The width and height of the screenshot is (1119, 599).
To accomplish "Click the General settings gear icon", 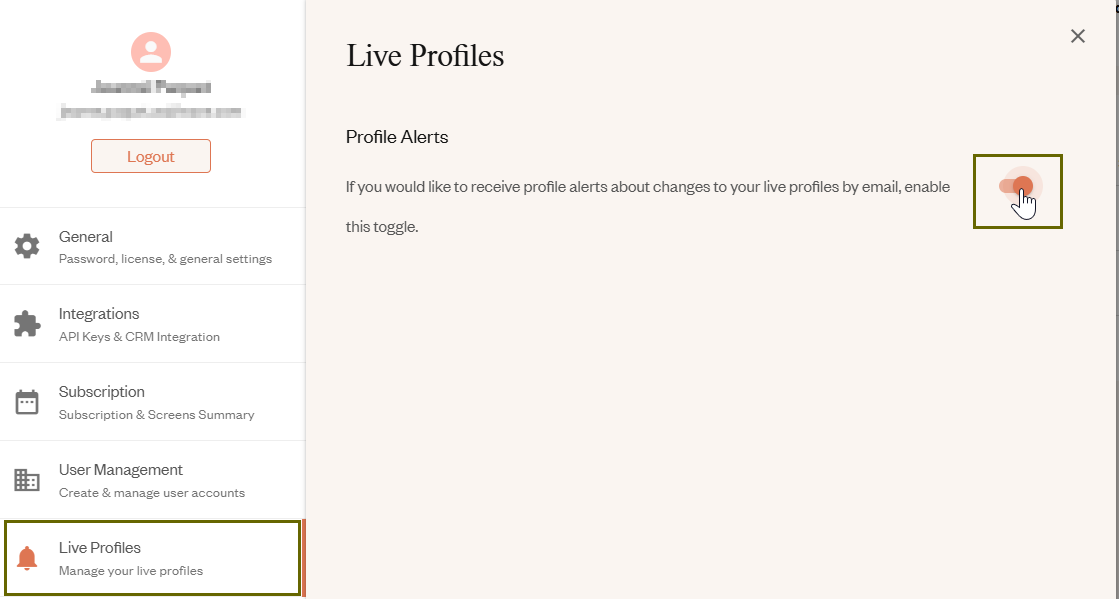I will click(x=27, y=246).
